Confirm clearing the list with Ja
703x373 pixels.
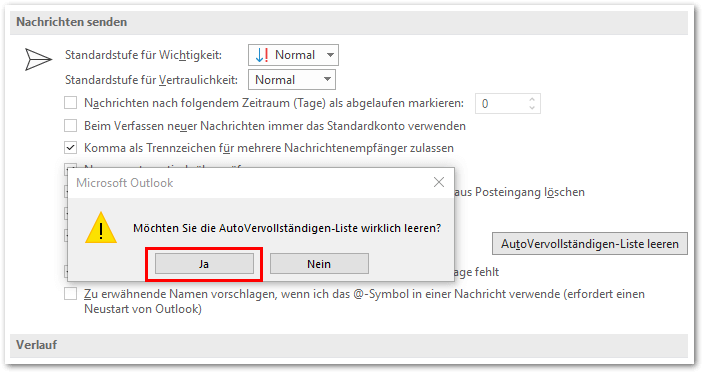pyautogui.click(x=204, y=264)
